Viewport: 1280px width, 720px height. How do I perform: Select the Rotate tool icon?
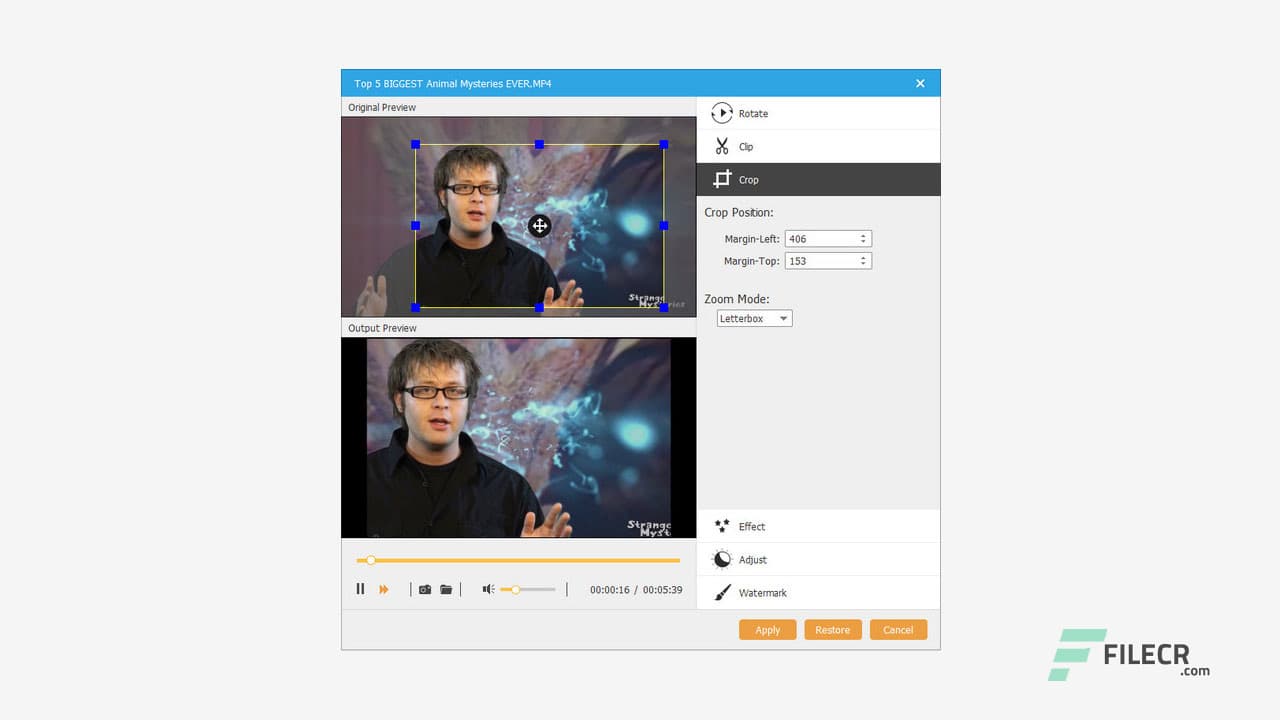click(723, 113)
